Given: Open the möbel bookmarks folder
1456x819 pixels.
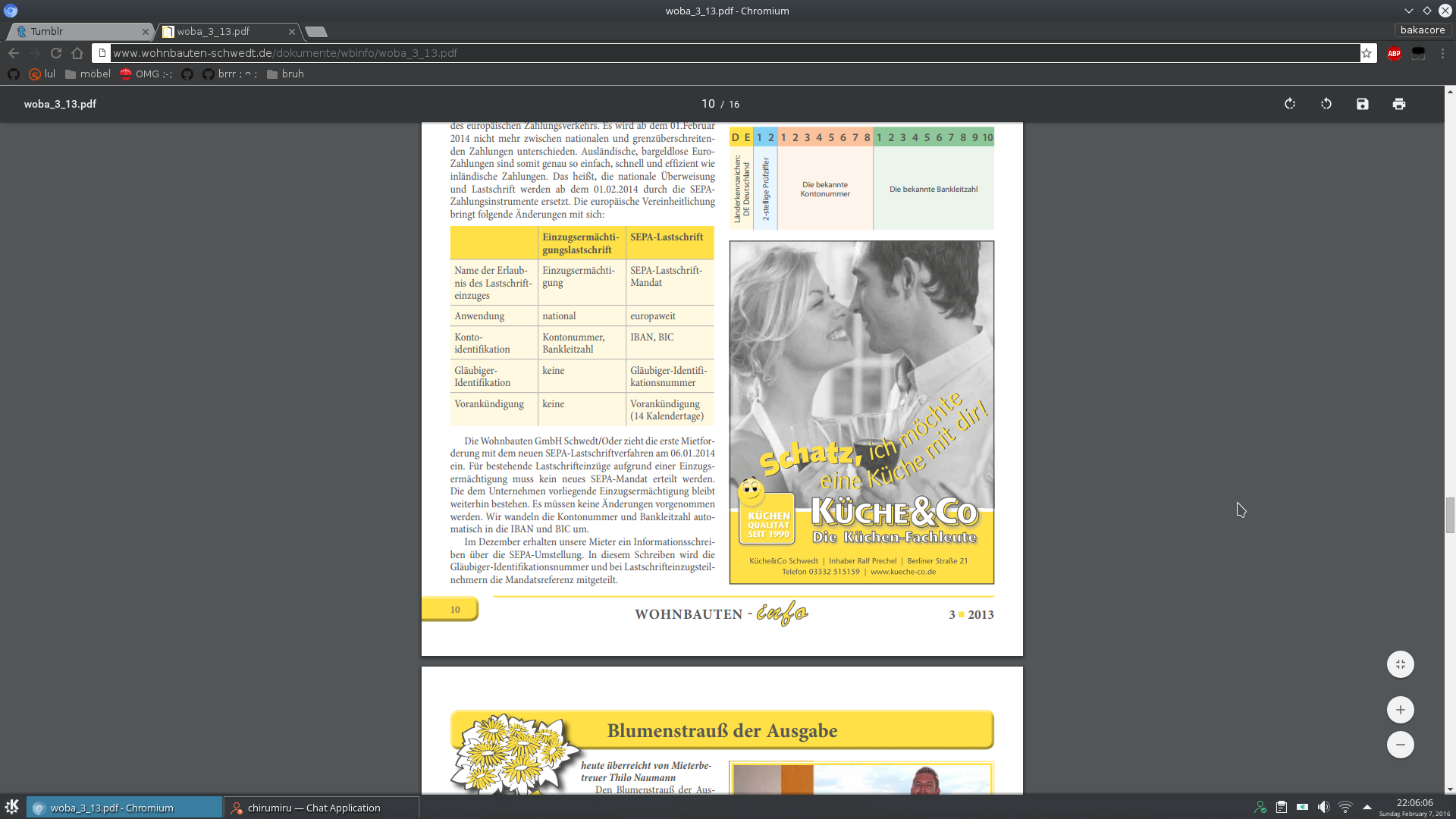Looking at the screenshot, I should 88,74.
